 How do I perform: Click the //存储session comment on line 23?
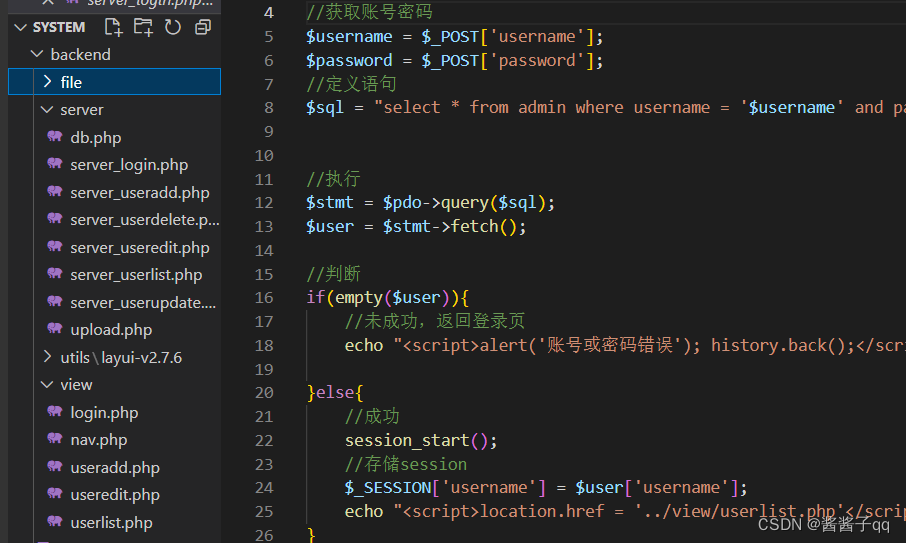tap(406, 464)
